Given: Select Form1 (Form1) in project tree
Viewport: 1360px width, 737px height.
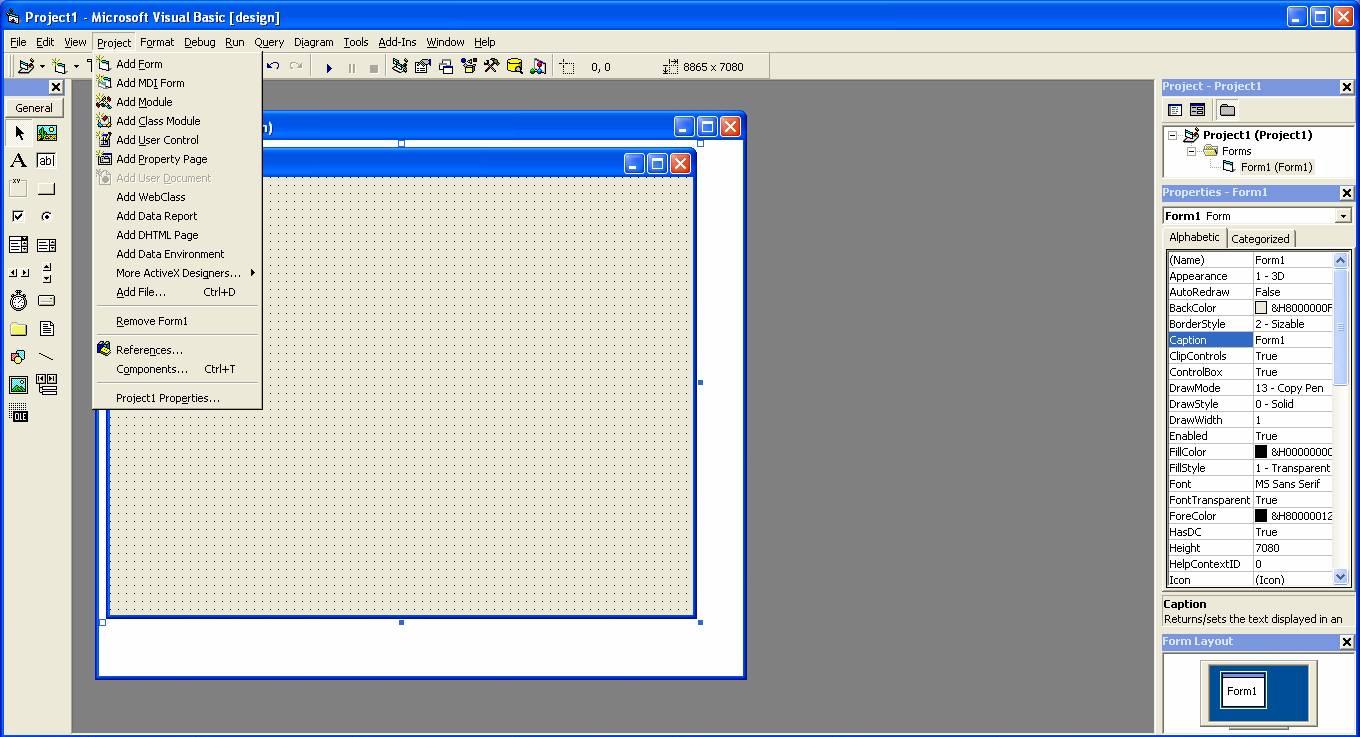Looking at the screenshot, I should pyautogui.click(x=1276, y=167).
